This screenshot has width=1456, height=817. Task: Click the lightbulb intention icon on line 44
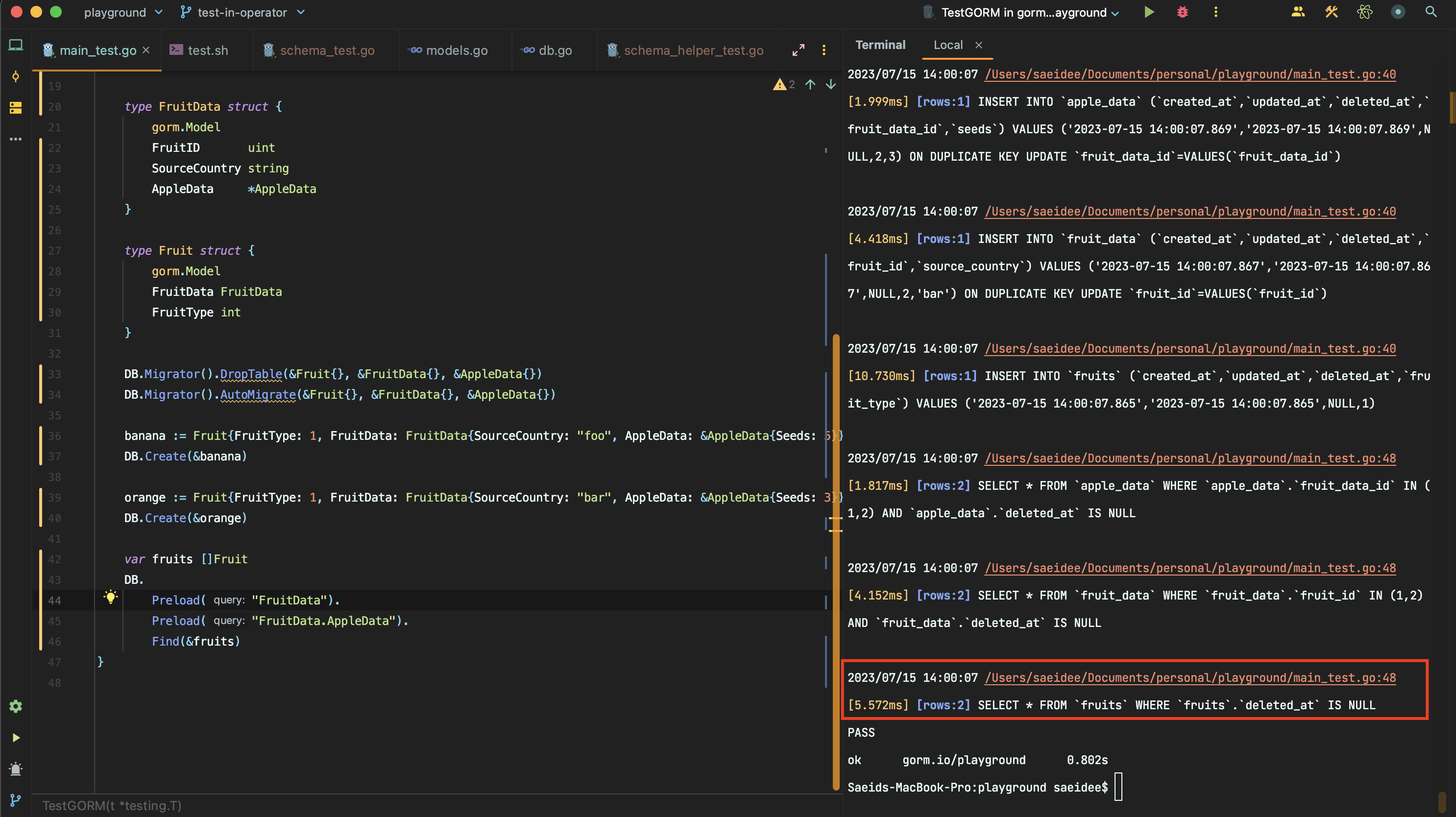click(x=111, y=598)
